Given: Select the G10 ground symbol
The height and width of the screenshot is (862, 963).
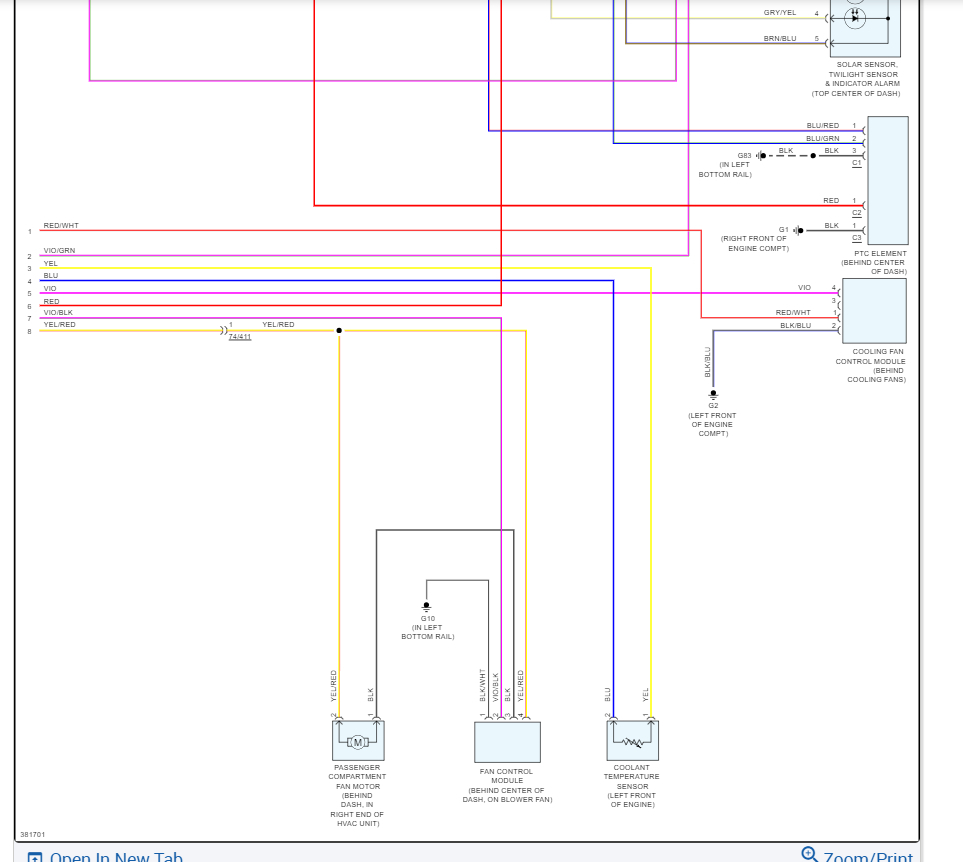Looking at the screenshot, I should point(426,607).
